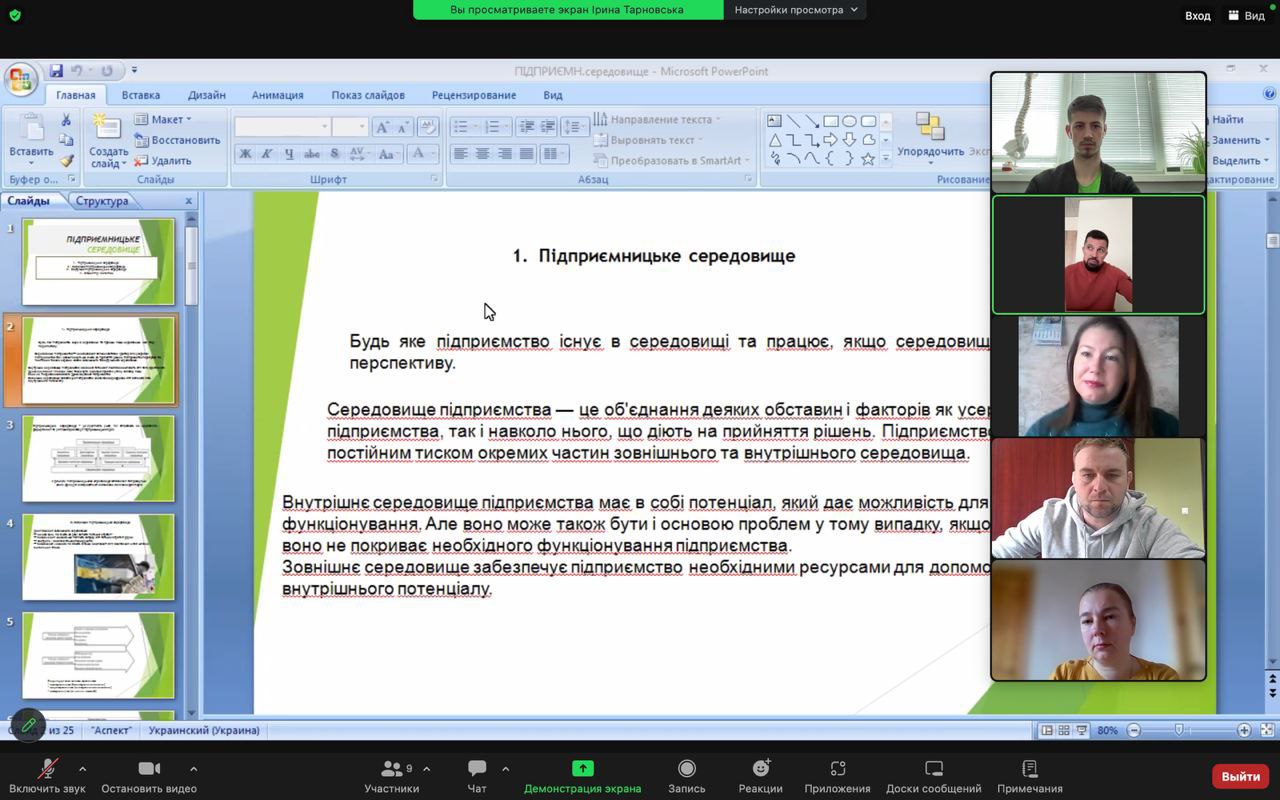Open the Вставка ribbon tab

pos(141,95)
